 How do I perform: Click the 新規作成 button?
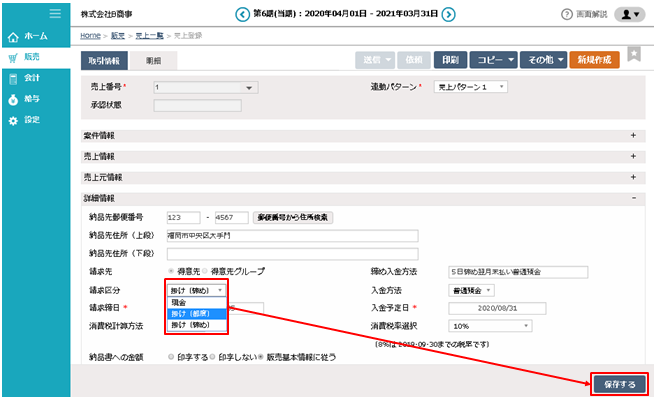click(594, 60)
